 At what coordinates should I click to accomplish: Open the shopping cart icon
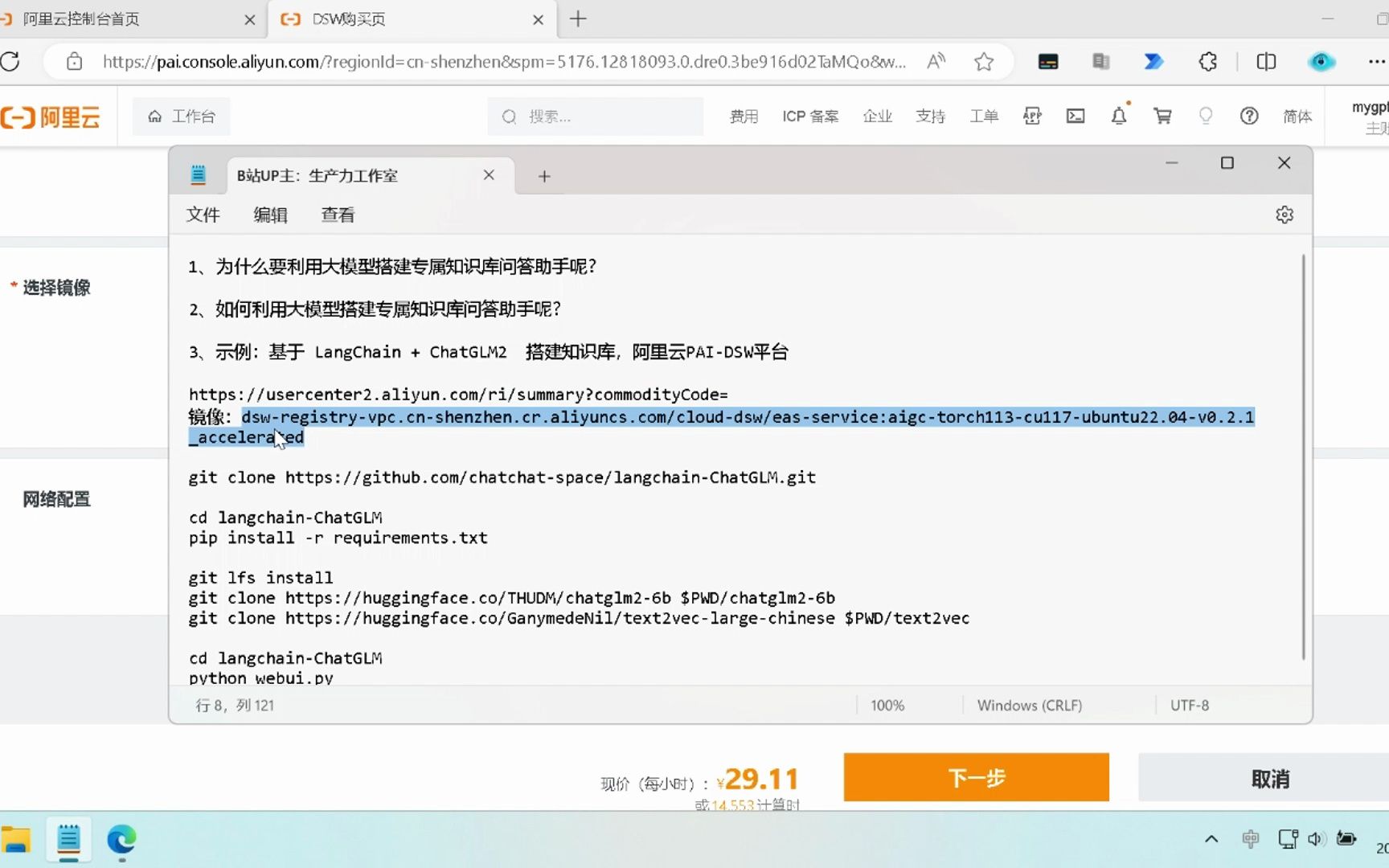pyautogui.click(x=1163, y=116)
